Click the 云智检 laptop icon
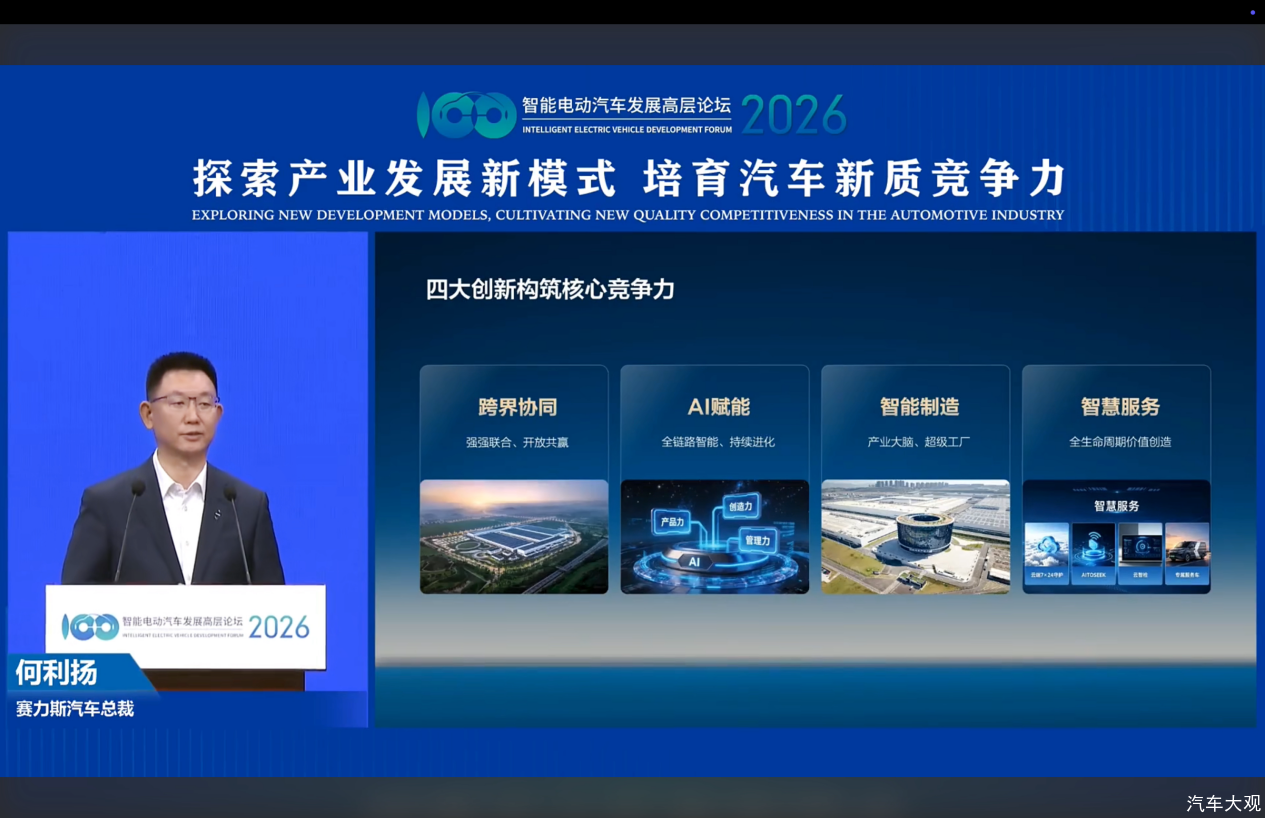Screen dimensions: 1265x818 tap(1140, 548)
